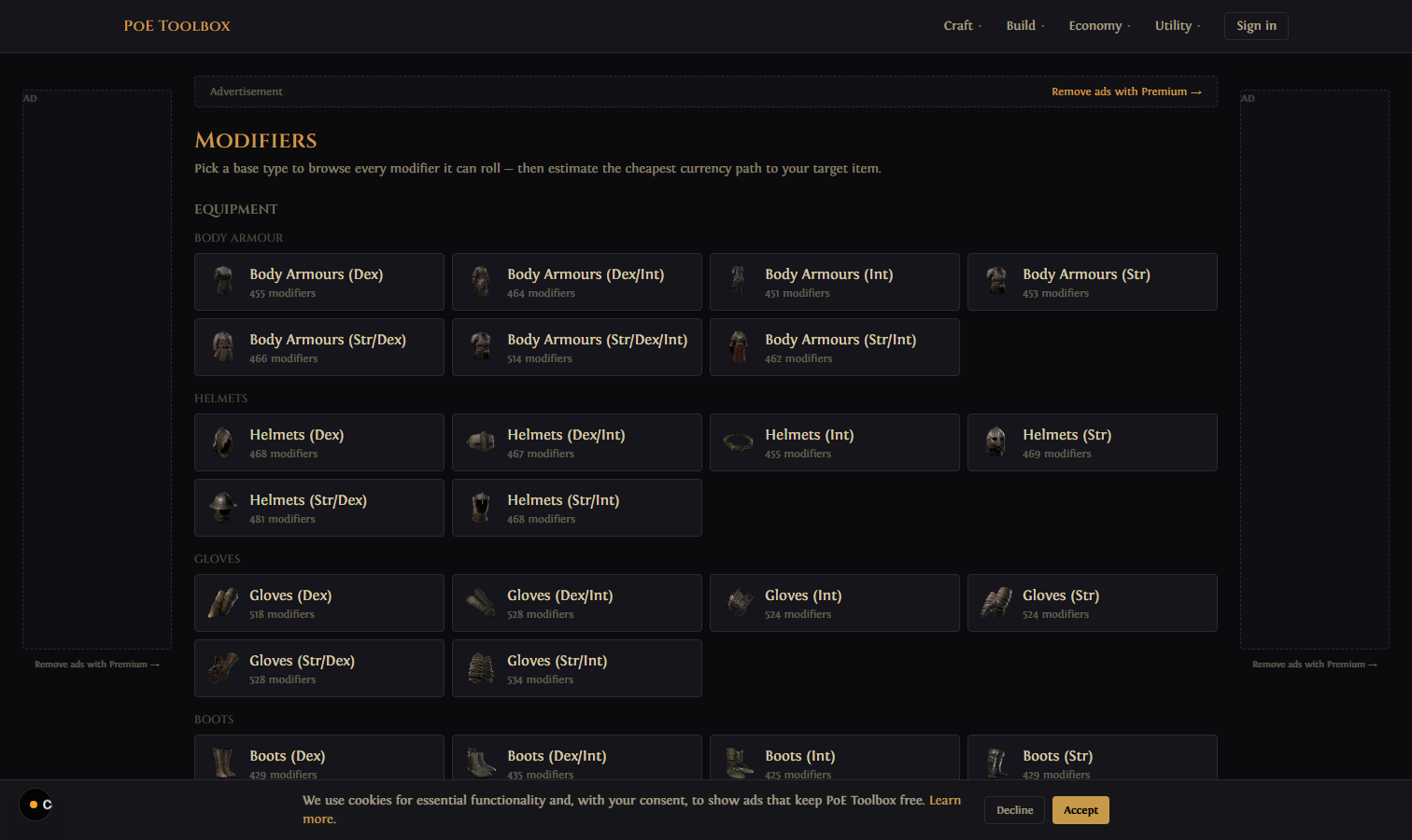1412x840 pixels.
Task: Go to PoE Toolbox home logo
Action: [x=176, y=26]
